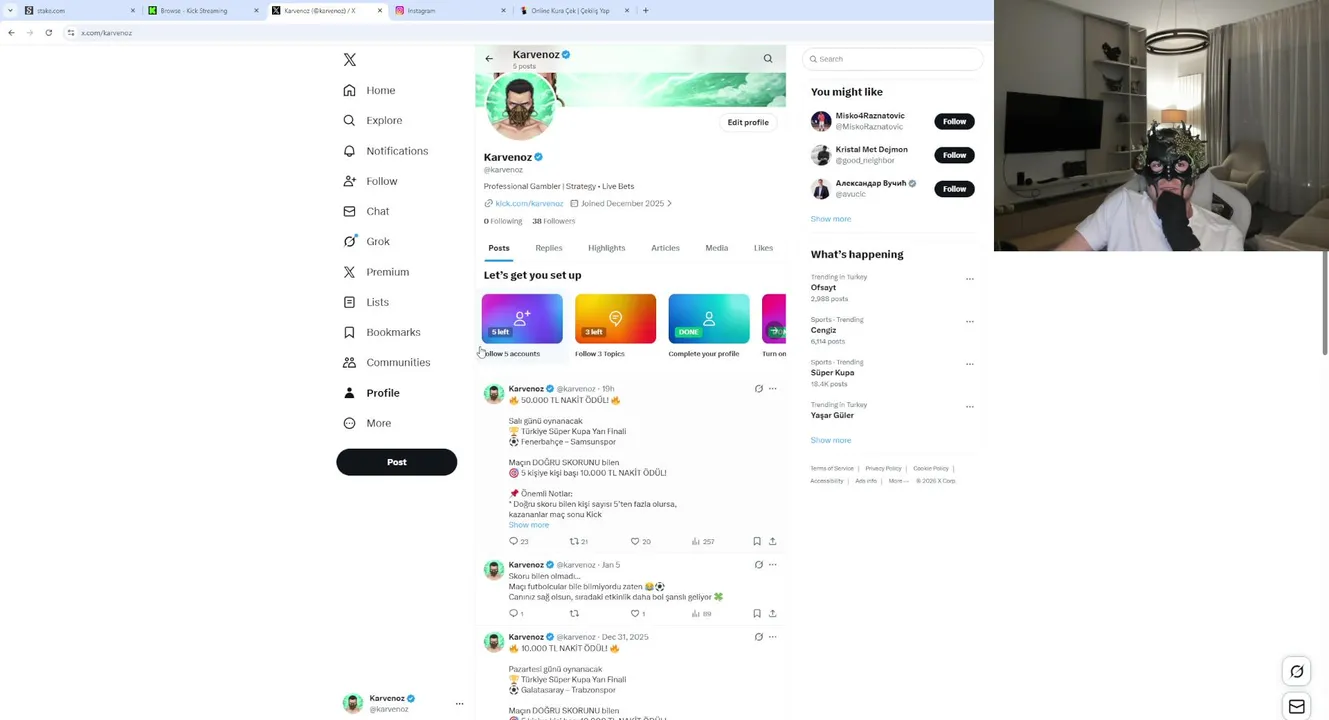Open options for the Yaşar Güler trend
The width and height of the screenshot is (1329, 720).
(969, 407)
